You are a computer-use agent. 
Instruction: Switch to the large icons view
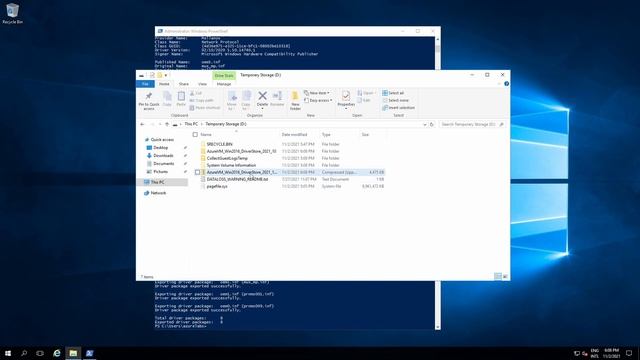[505, 277]
